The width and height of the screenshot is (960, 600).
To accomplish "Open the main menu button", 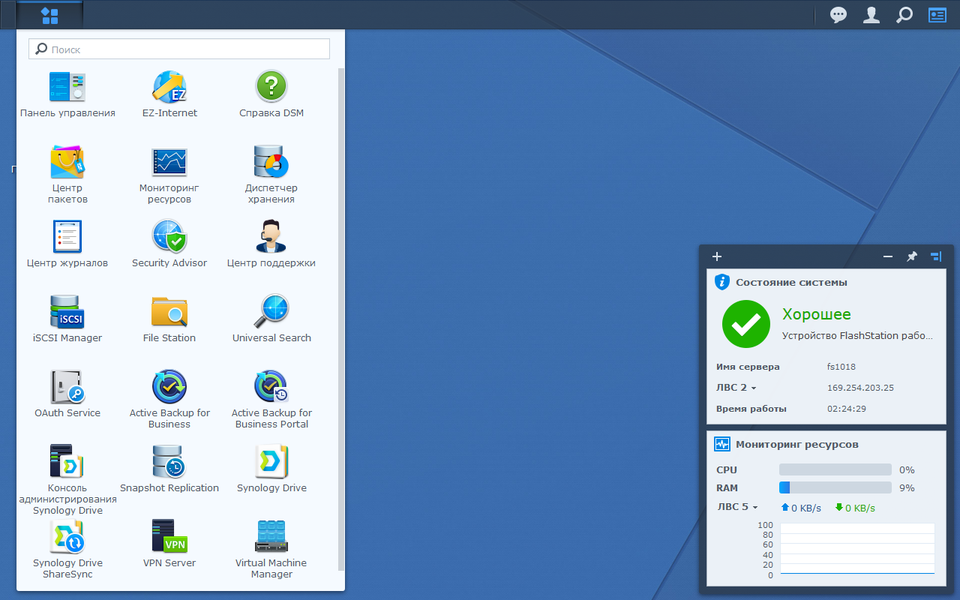I will [50, 15].
